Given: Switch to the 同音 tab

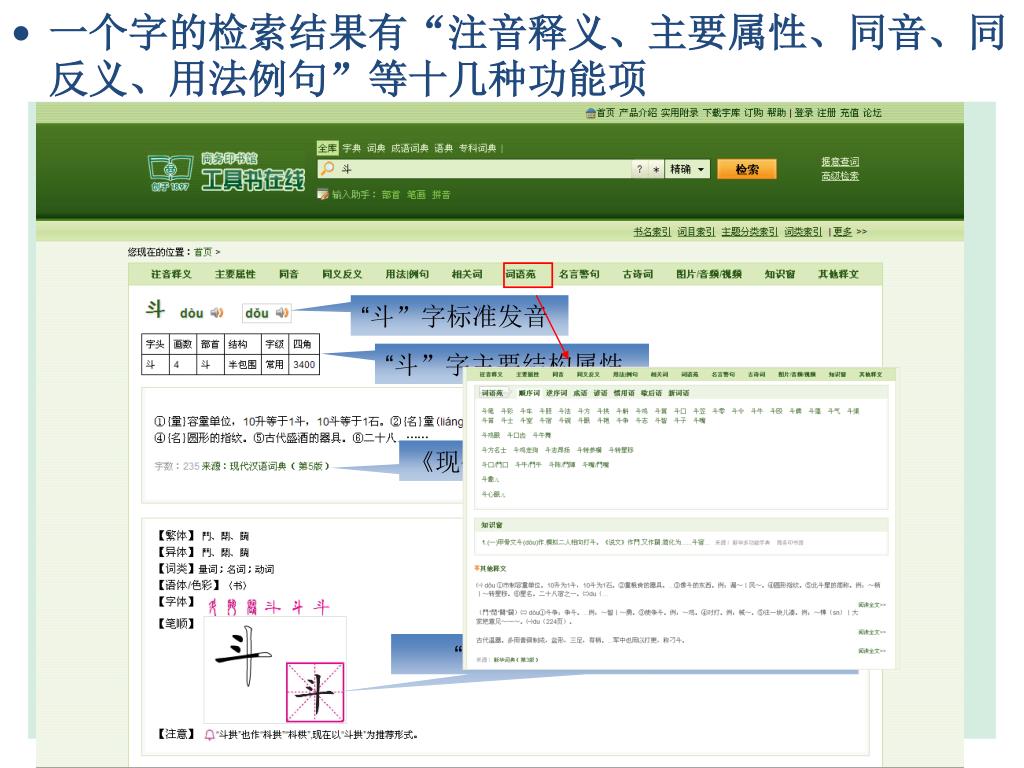Looking at the screenshot, I should (289, 274).
